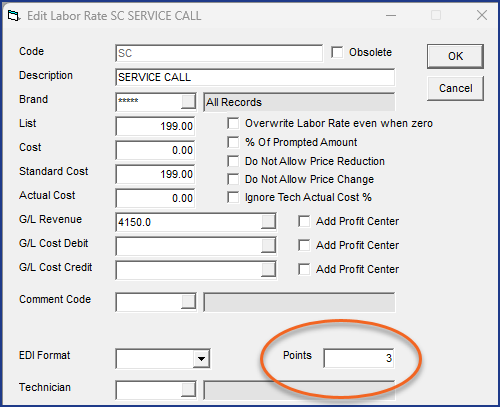The image size is (500, 407).
Task: Select the List price field
Action: (155, 126)
